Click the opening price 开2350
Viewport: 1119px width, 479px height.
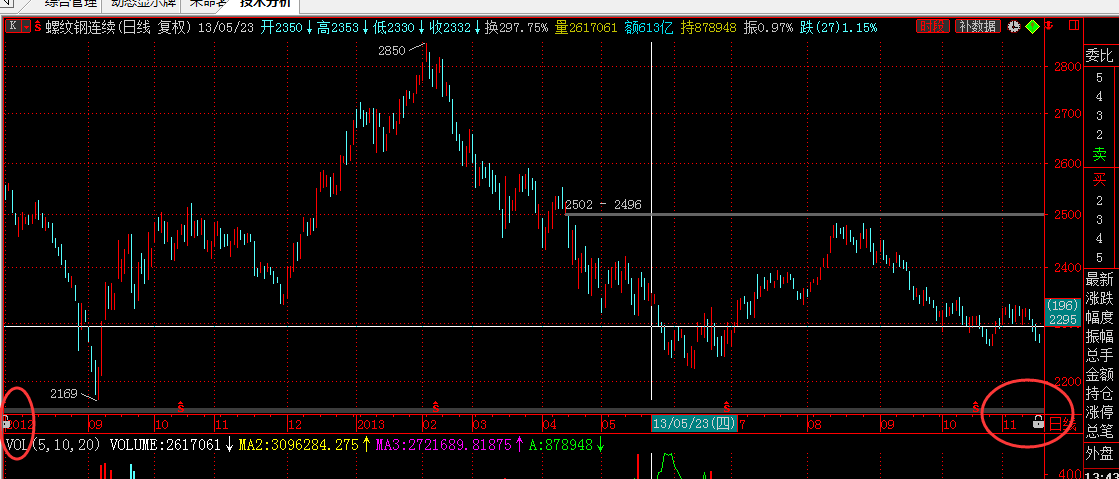point(281,28)
